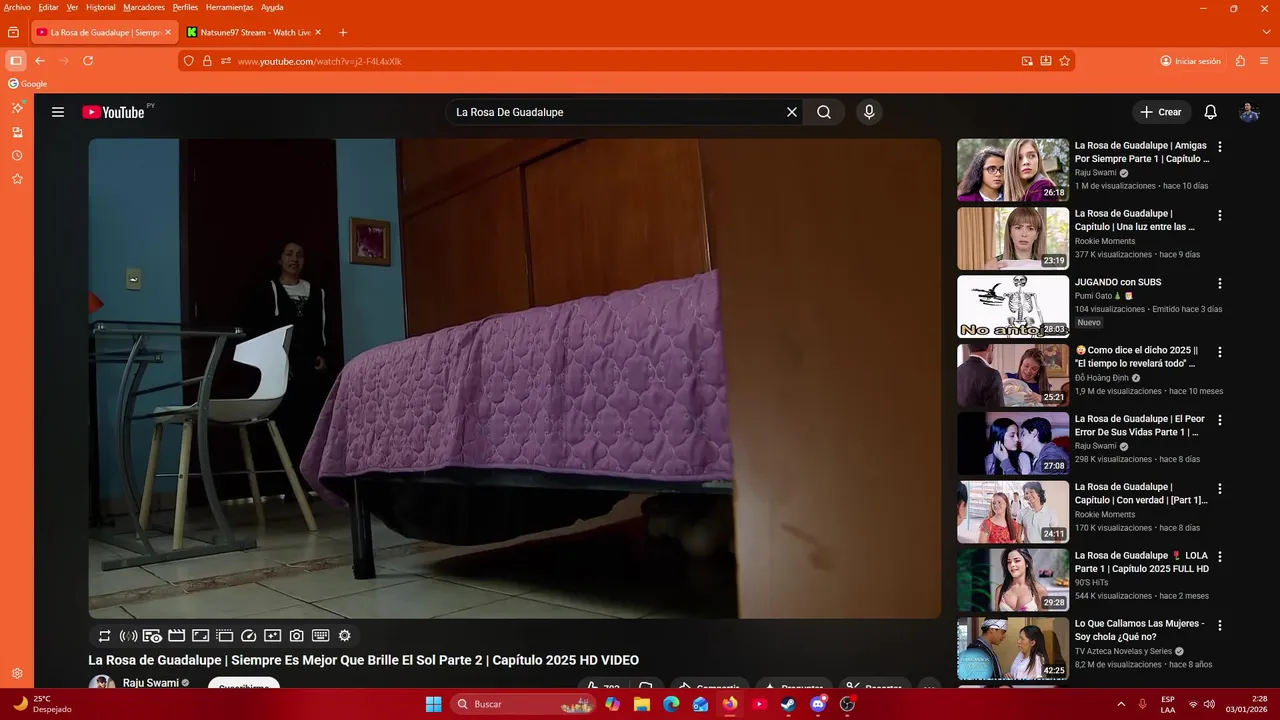
Task: Open the Ayuda menu
Action: (x=272, y=7)
